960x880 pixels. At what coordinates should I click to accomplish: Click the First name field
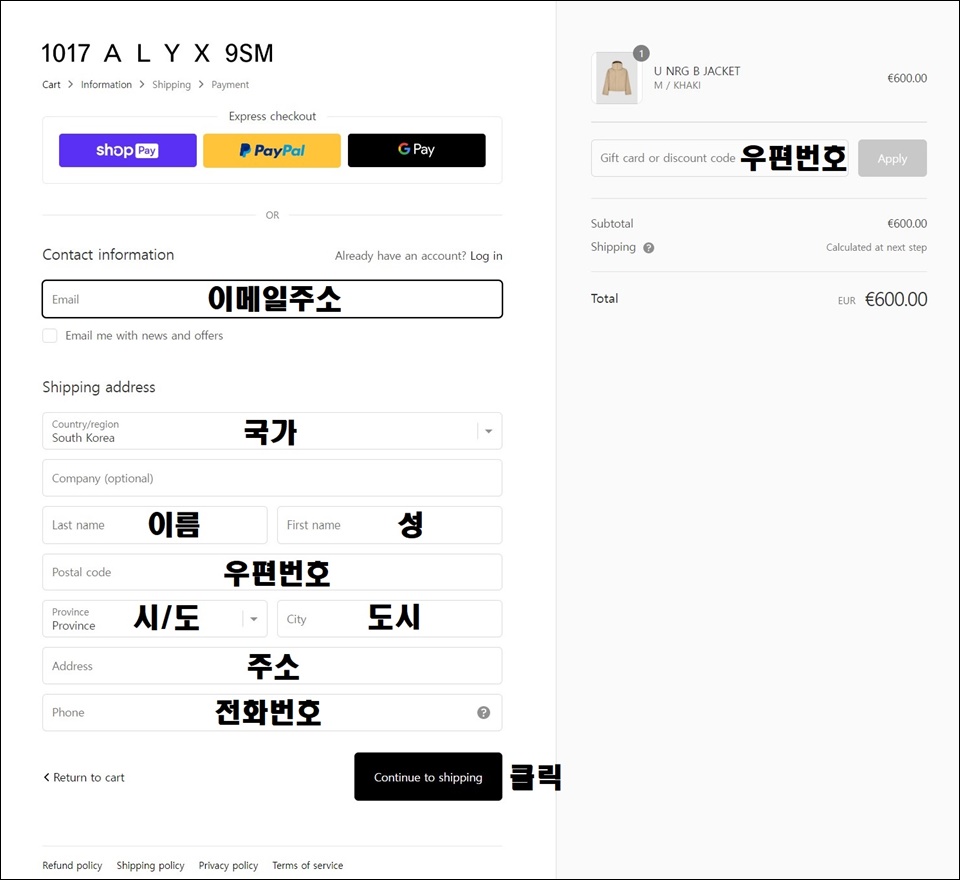(x=390, y=525)
